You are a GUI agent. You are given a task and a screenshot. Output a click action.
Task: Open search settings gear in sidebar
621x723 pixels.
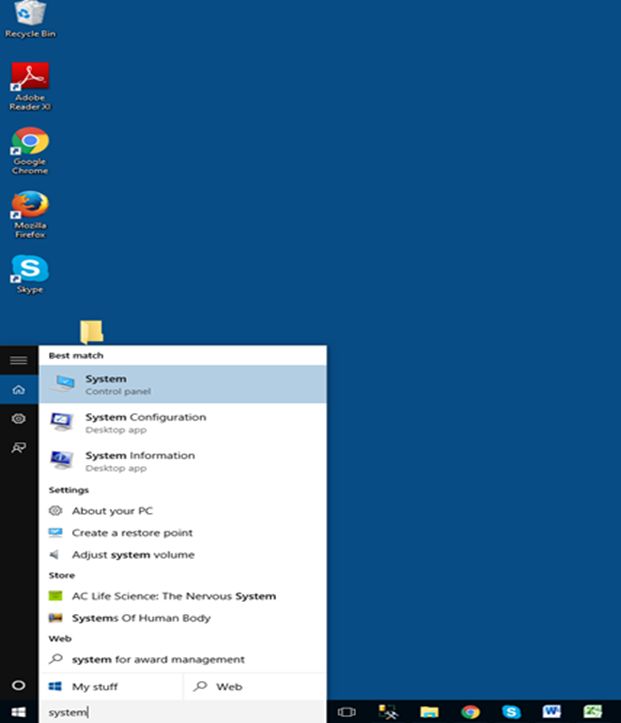(x=18, y=419)
